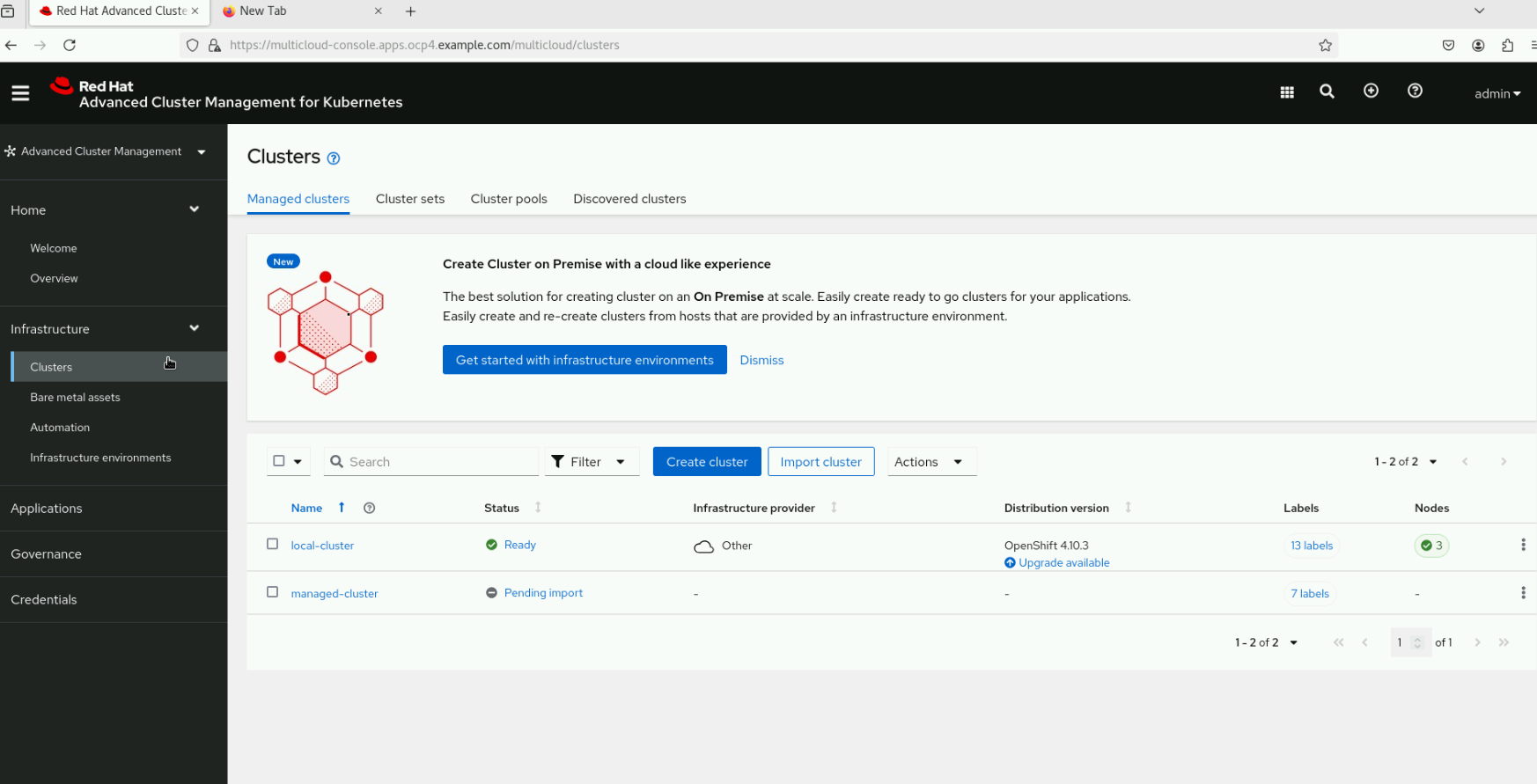Sort the Infrastructure provider column
1537x784 pixels.
click(x=834, y=508)
